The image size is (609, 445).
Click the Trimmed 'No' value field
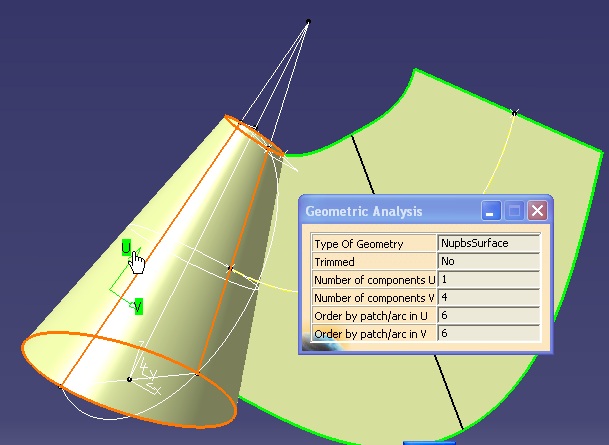click(x=489, y=261)
